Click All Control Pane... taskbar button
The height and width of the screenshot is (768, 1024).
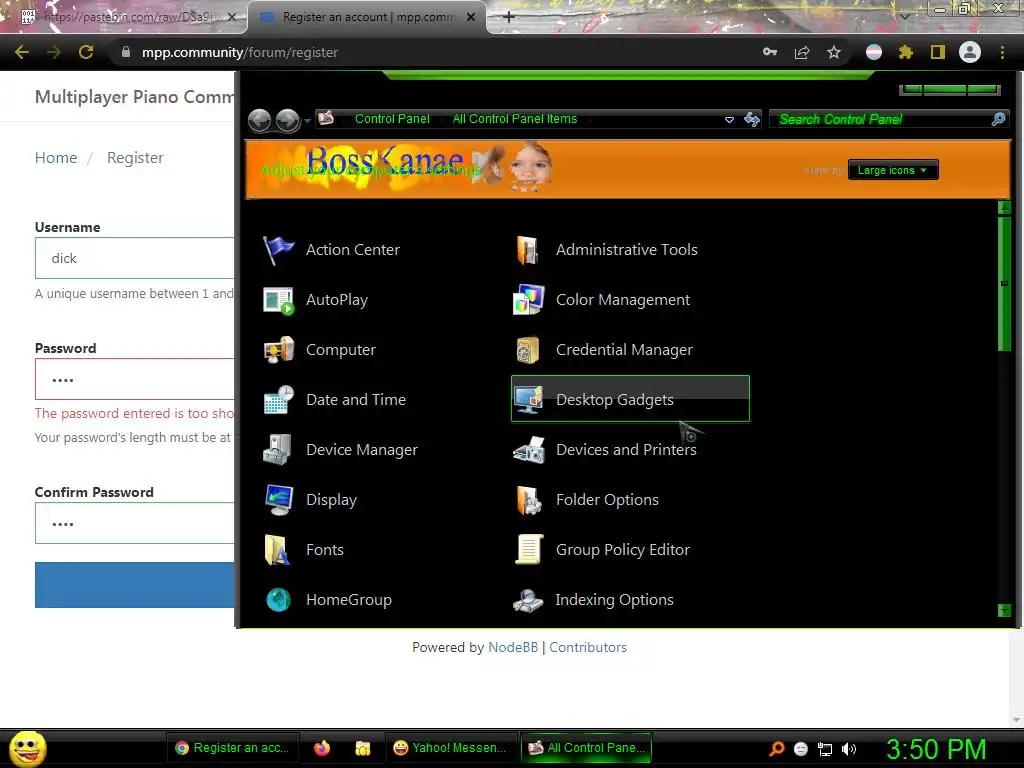pyautogui.click(x=586, y=748)
